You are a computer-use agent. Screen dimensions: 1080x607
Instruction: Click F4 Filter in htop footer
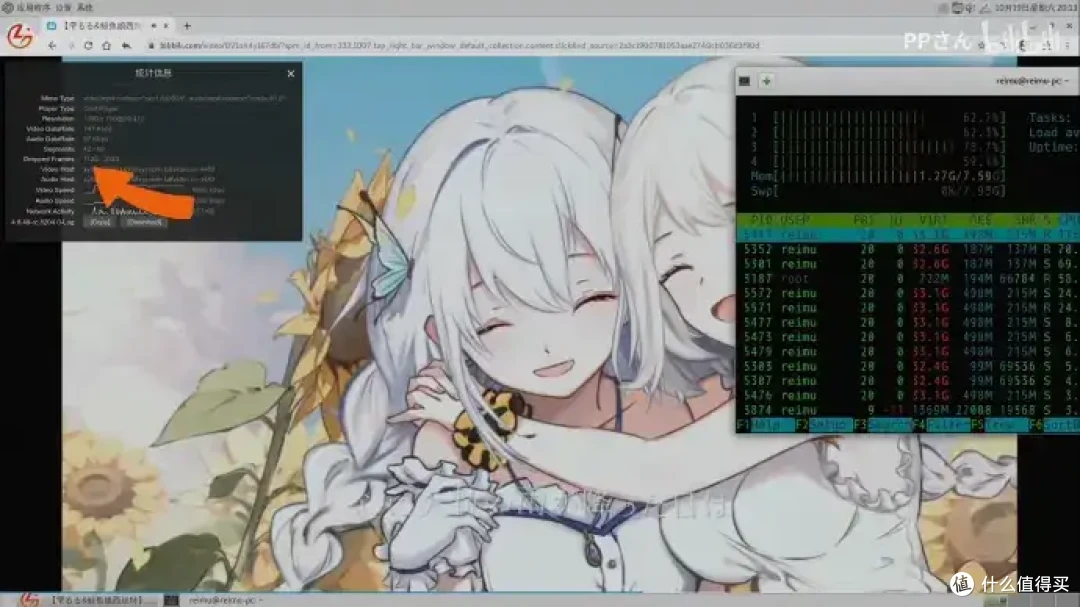tap(941, 425)
